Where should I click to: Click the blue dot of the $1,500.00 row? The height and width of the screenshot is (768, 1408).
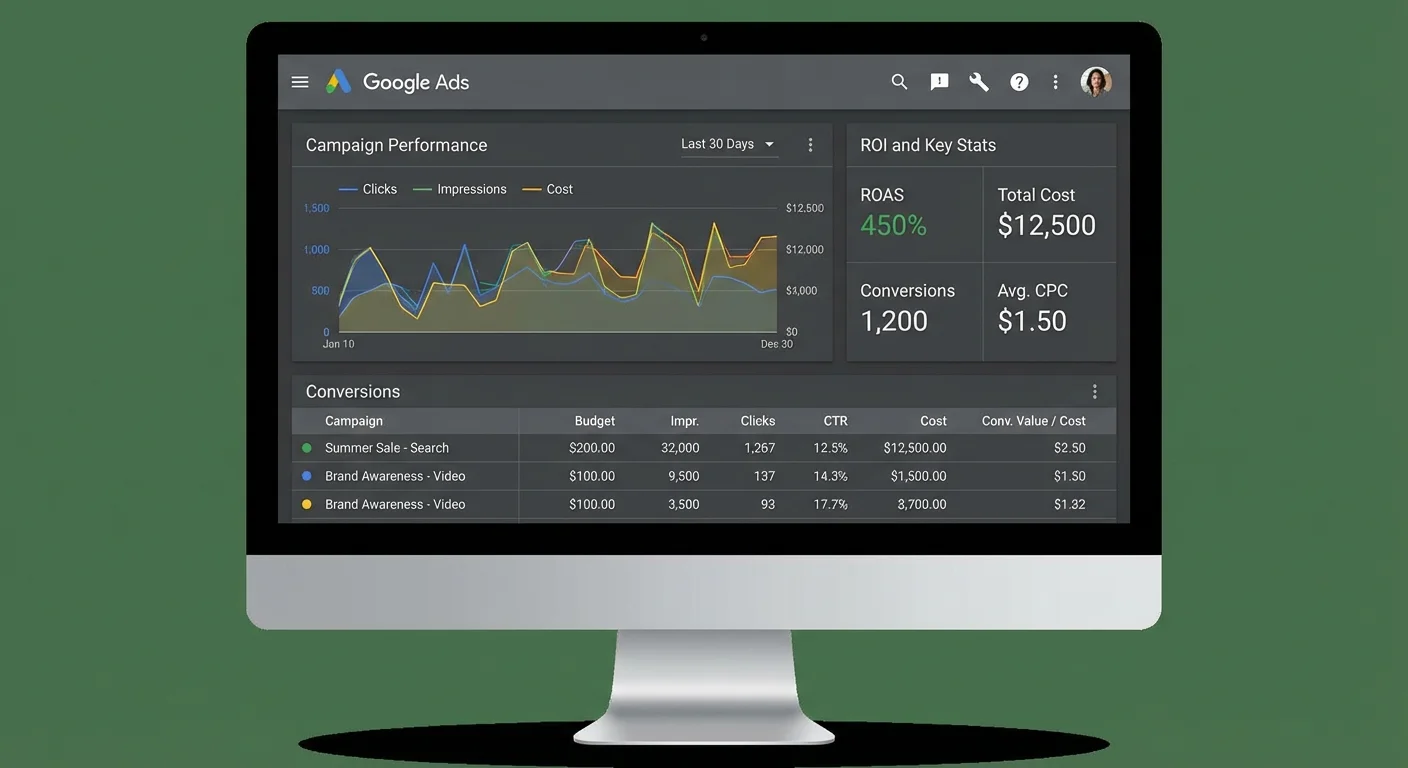[307, 476]
